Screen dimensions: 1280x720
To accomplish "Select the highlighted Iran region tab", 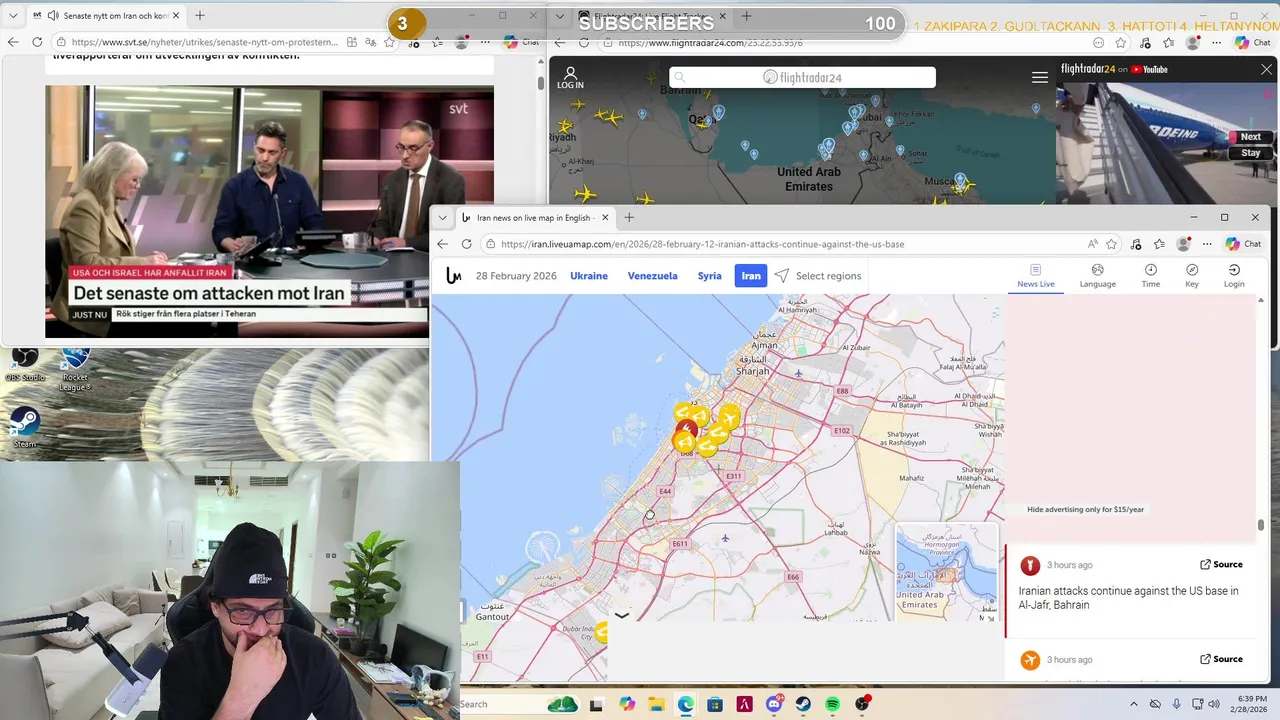I will (751, 276).
